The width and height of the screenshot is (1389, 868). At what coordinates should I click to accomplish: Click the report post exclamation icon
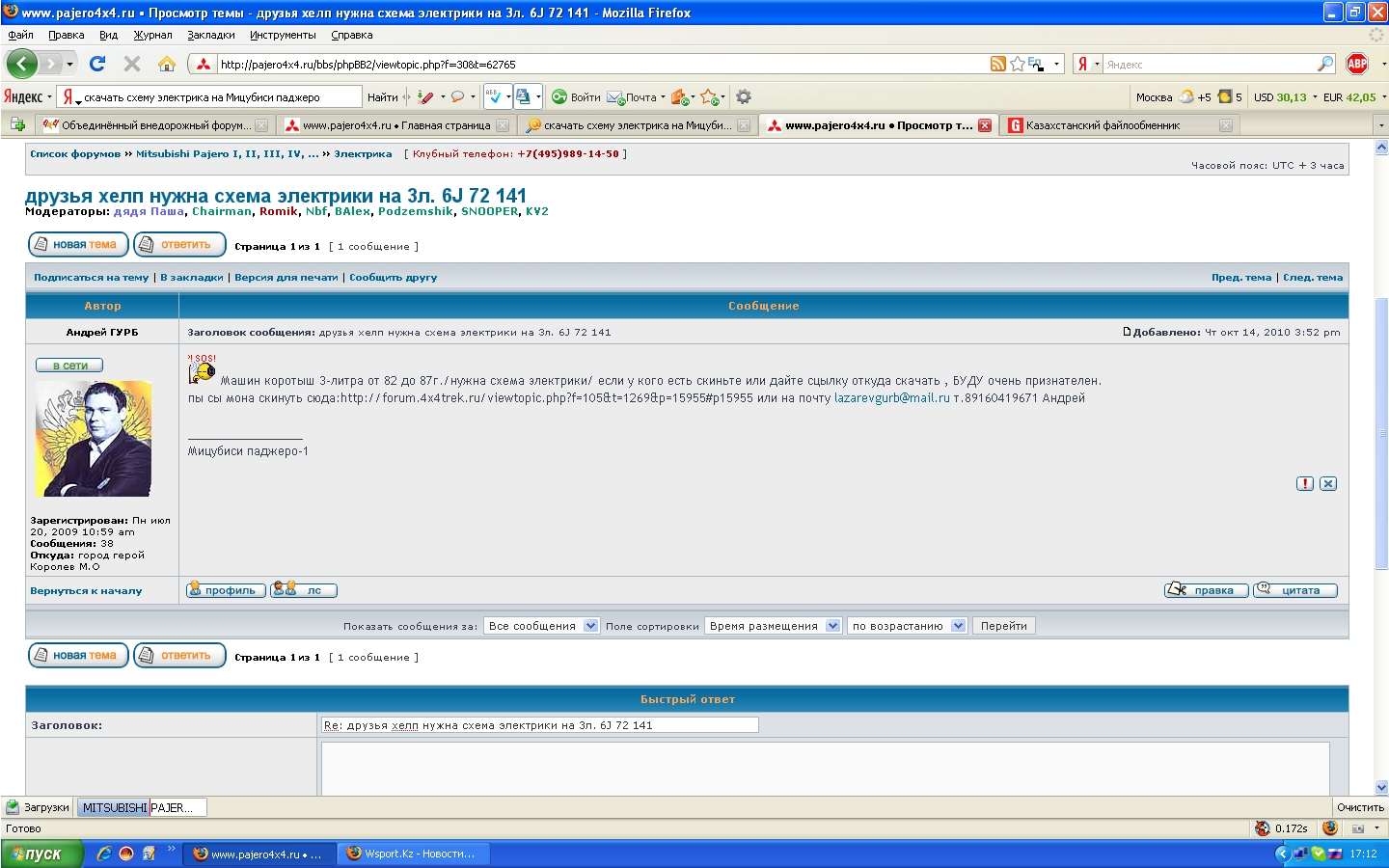[x=1305, y=483]
